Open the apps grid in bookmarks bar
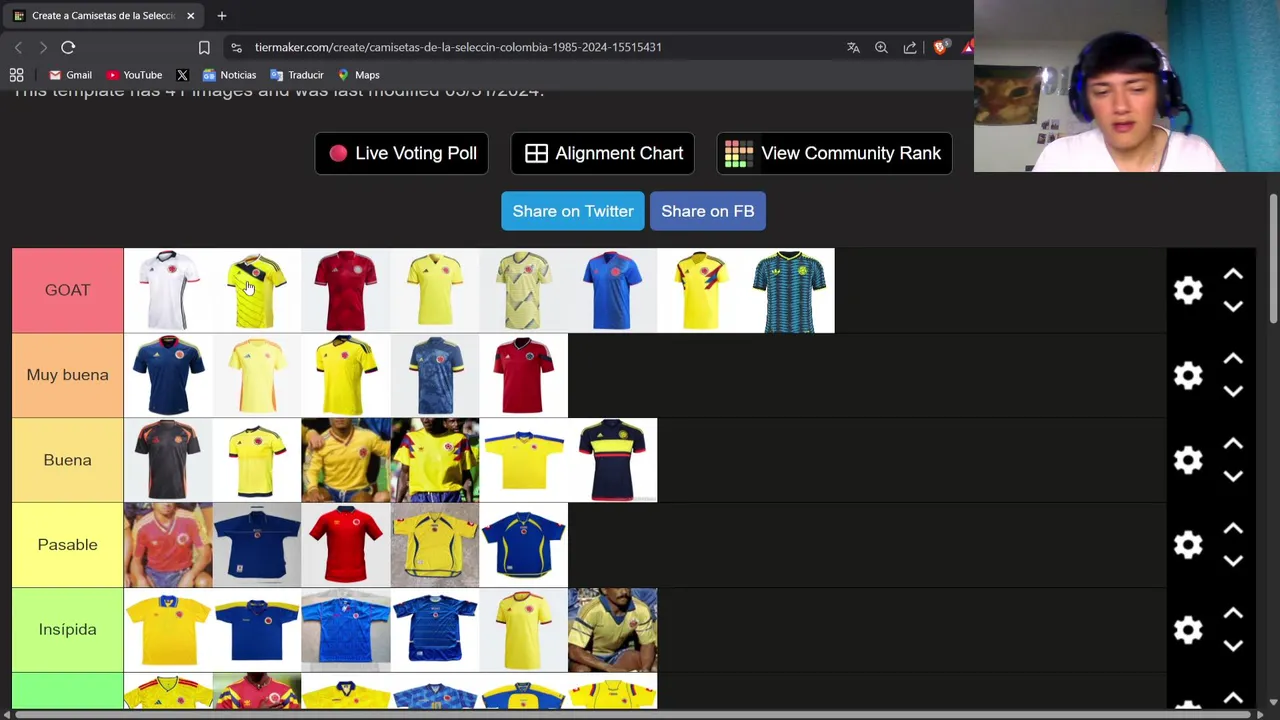The height and width of the screenshot is (720, 1280). click(x=17, y=75)
